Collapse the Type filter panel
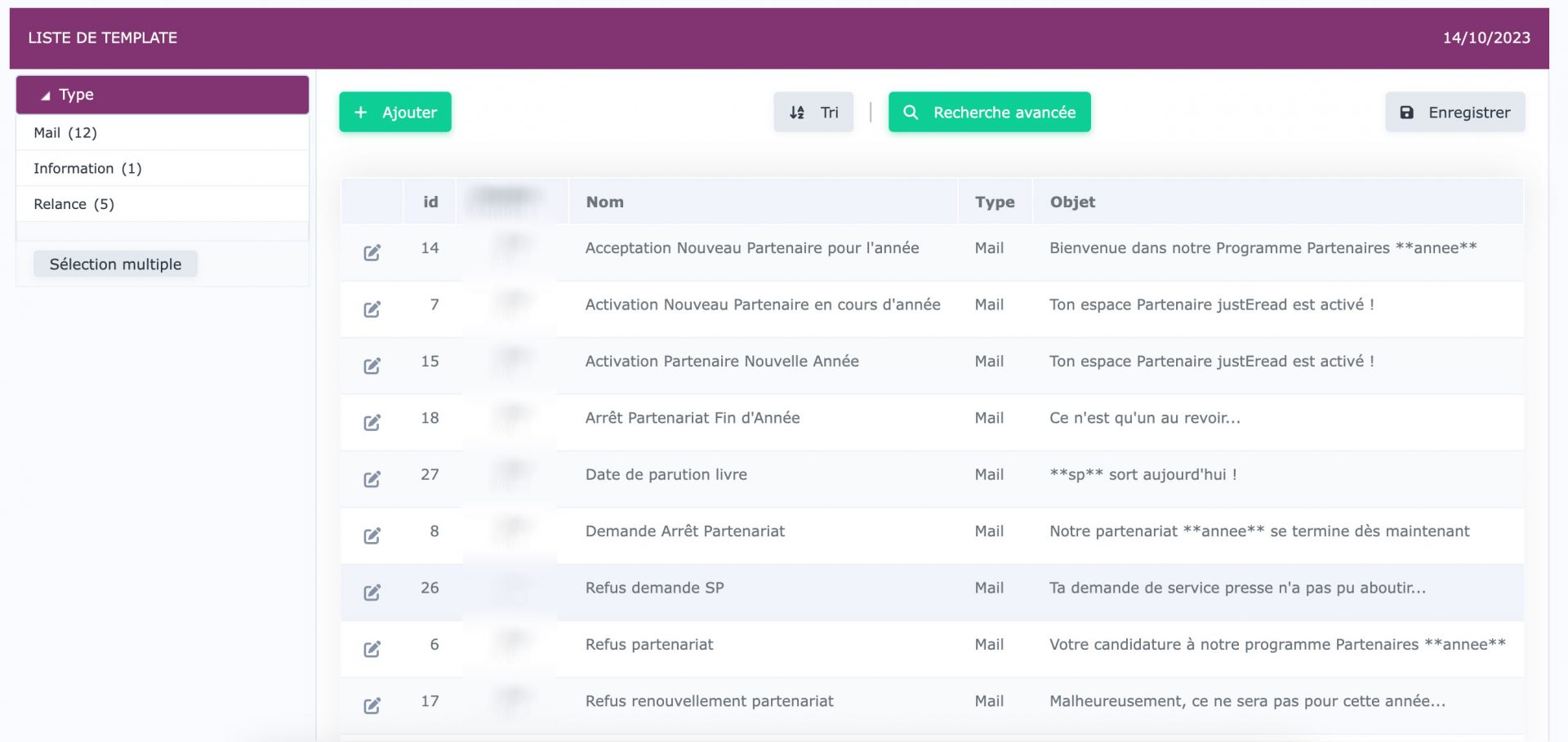The image size is (1568, 742). pyautogui.click(x=163, y=95)
